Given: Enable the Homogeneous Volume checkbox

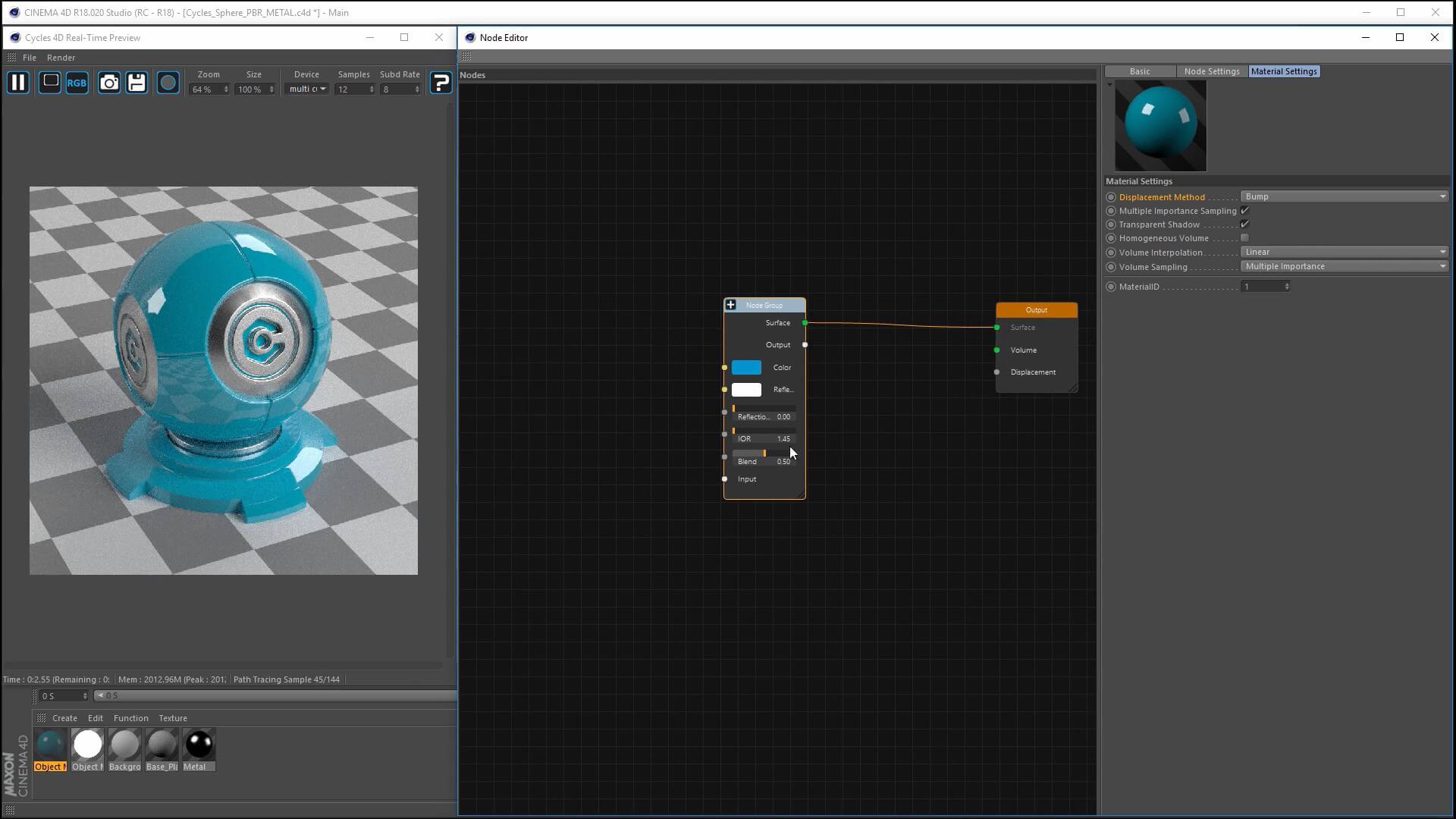Looking at the screenshot, I should coord(1244,238).
